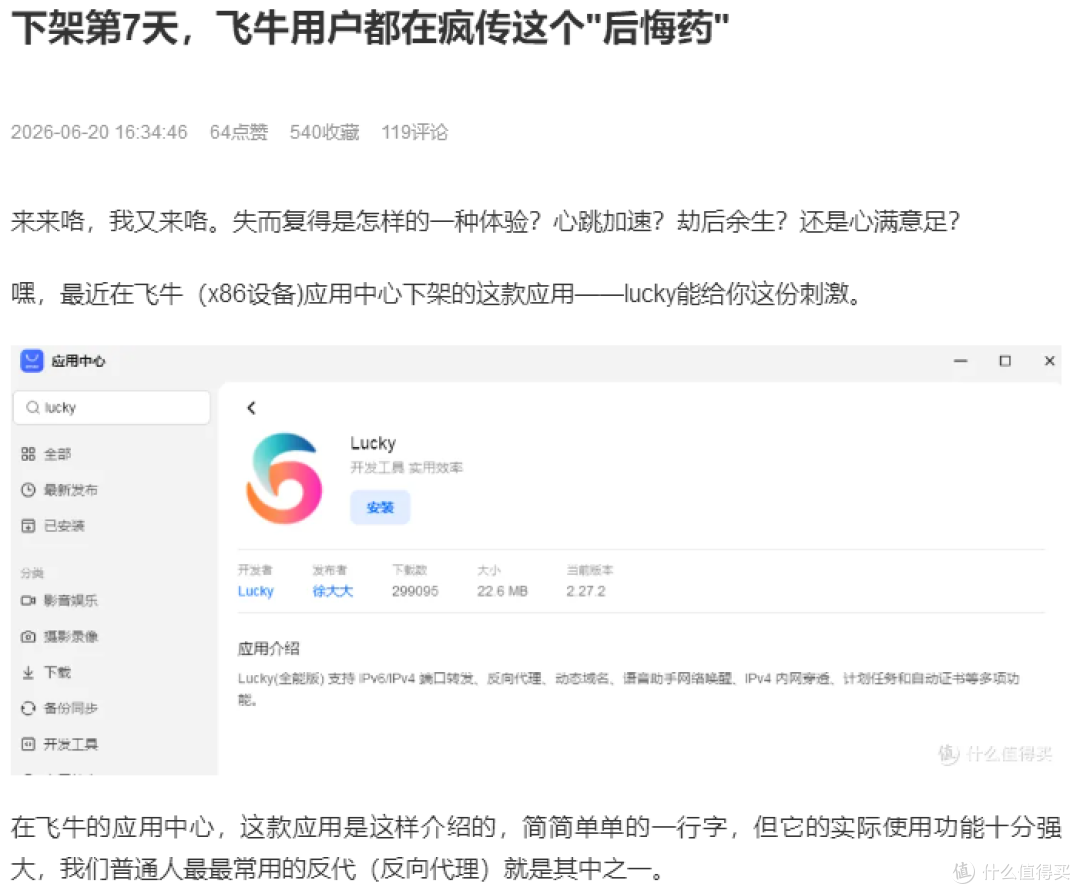Click 64点赞 count
The height and width of the screenshot is (894, 1080).
[239, 132]
